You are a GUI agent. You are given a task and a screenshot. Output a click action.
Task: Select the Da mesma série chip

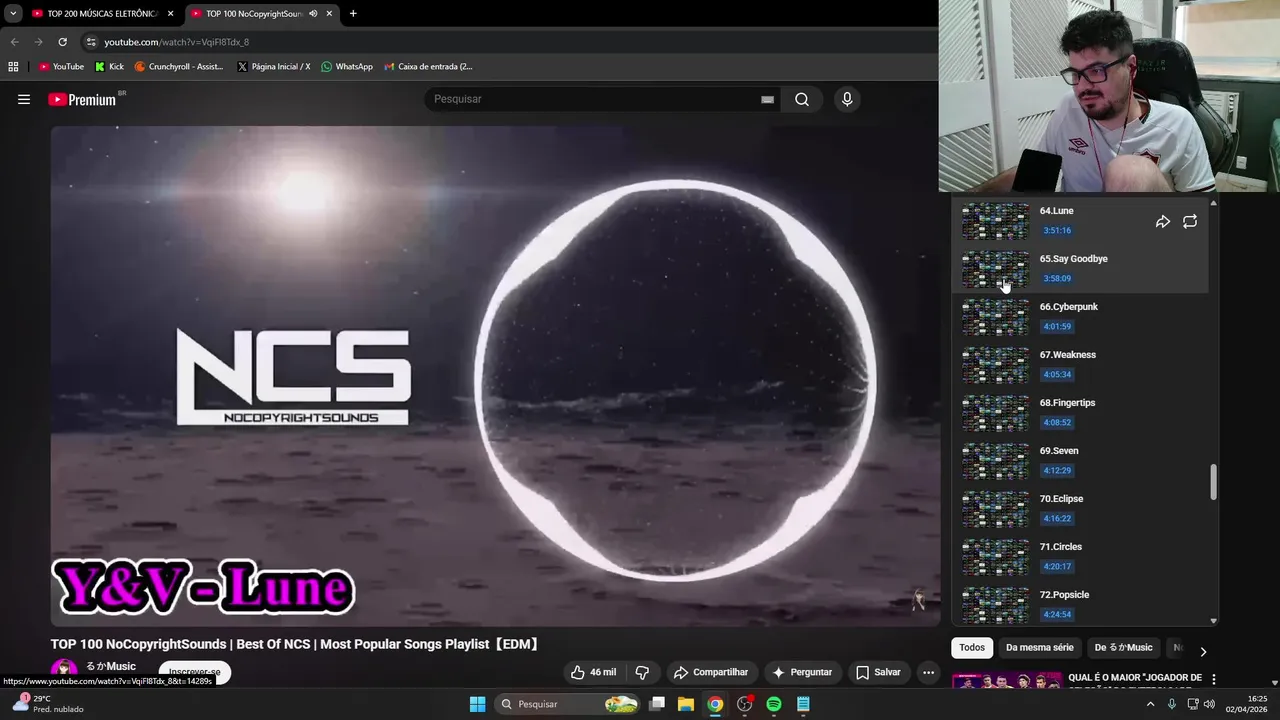pyautogui.click(x=1039, y=648)
